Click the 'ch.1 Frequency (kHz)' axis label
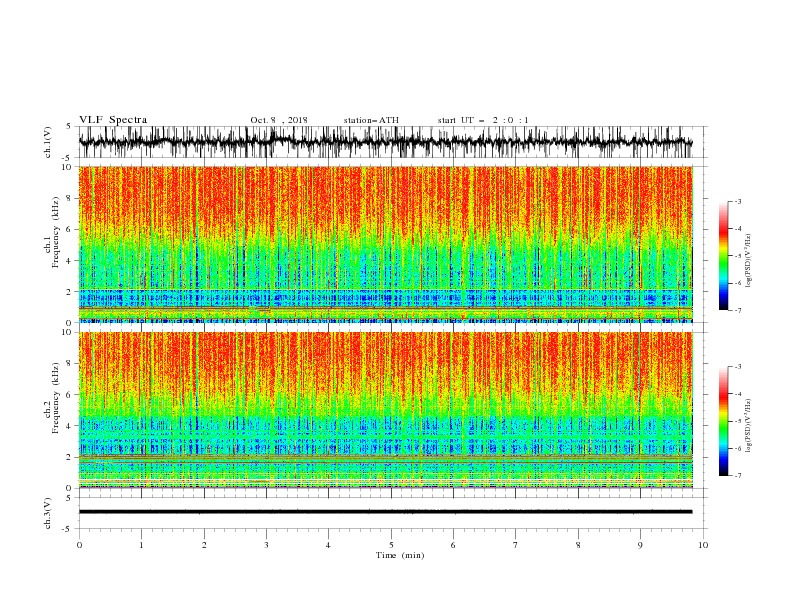 53,233
